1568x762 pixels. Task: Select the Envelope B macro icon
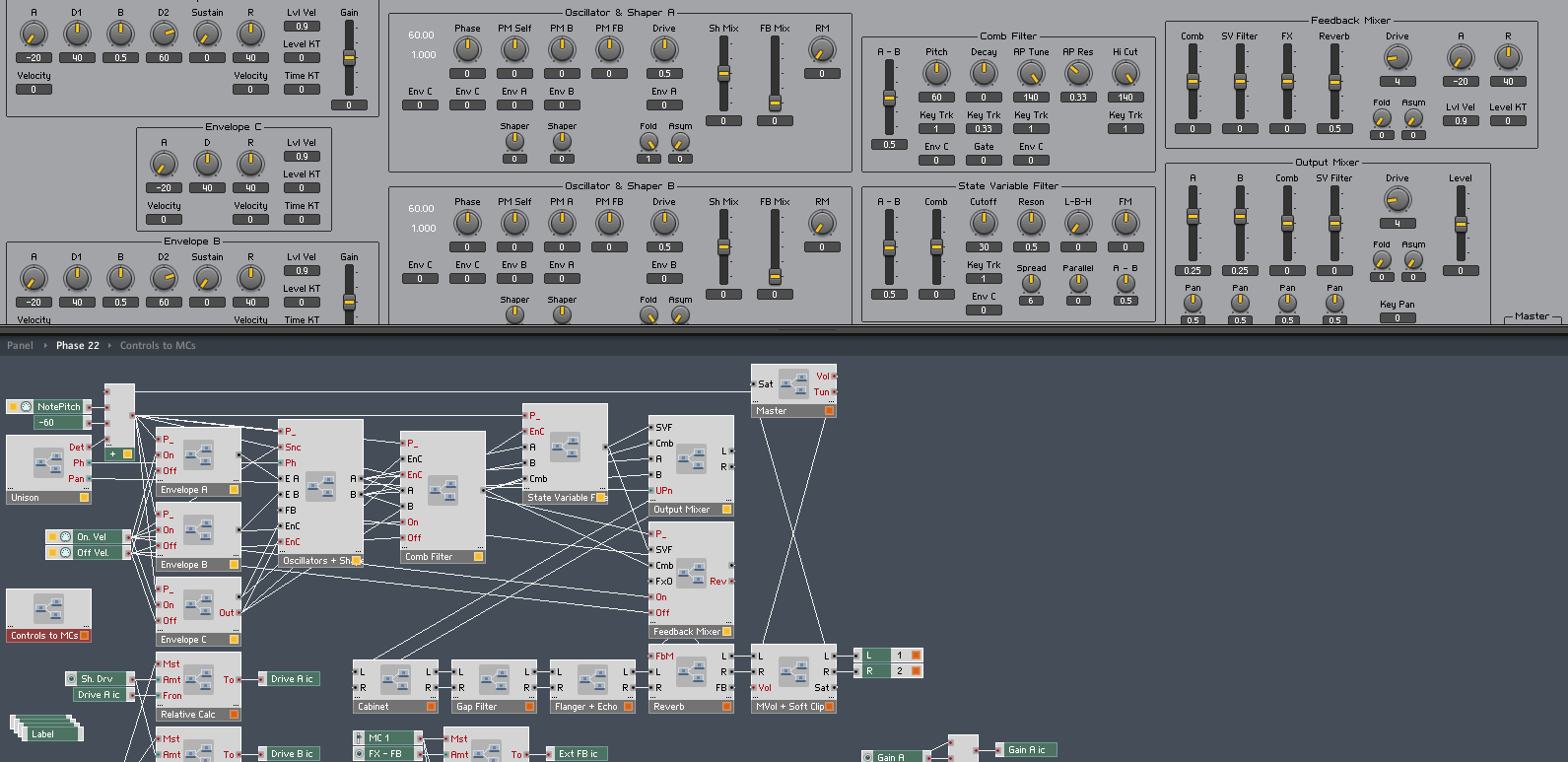coord(198,530)
